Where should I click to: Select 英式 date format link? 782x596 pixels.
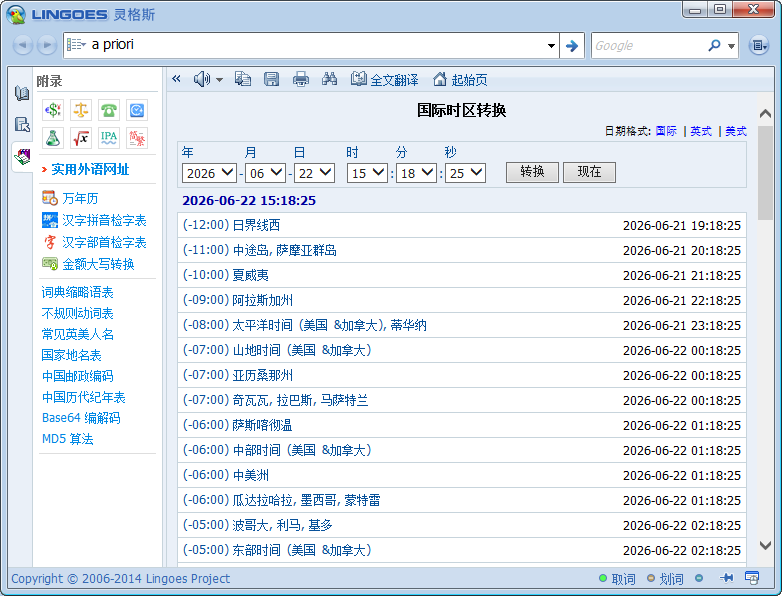pyautogui.click(x=701, y=131)
